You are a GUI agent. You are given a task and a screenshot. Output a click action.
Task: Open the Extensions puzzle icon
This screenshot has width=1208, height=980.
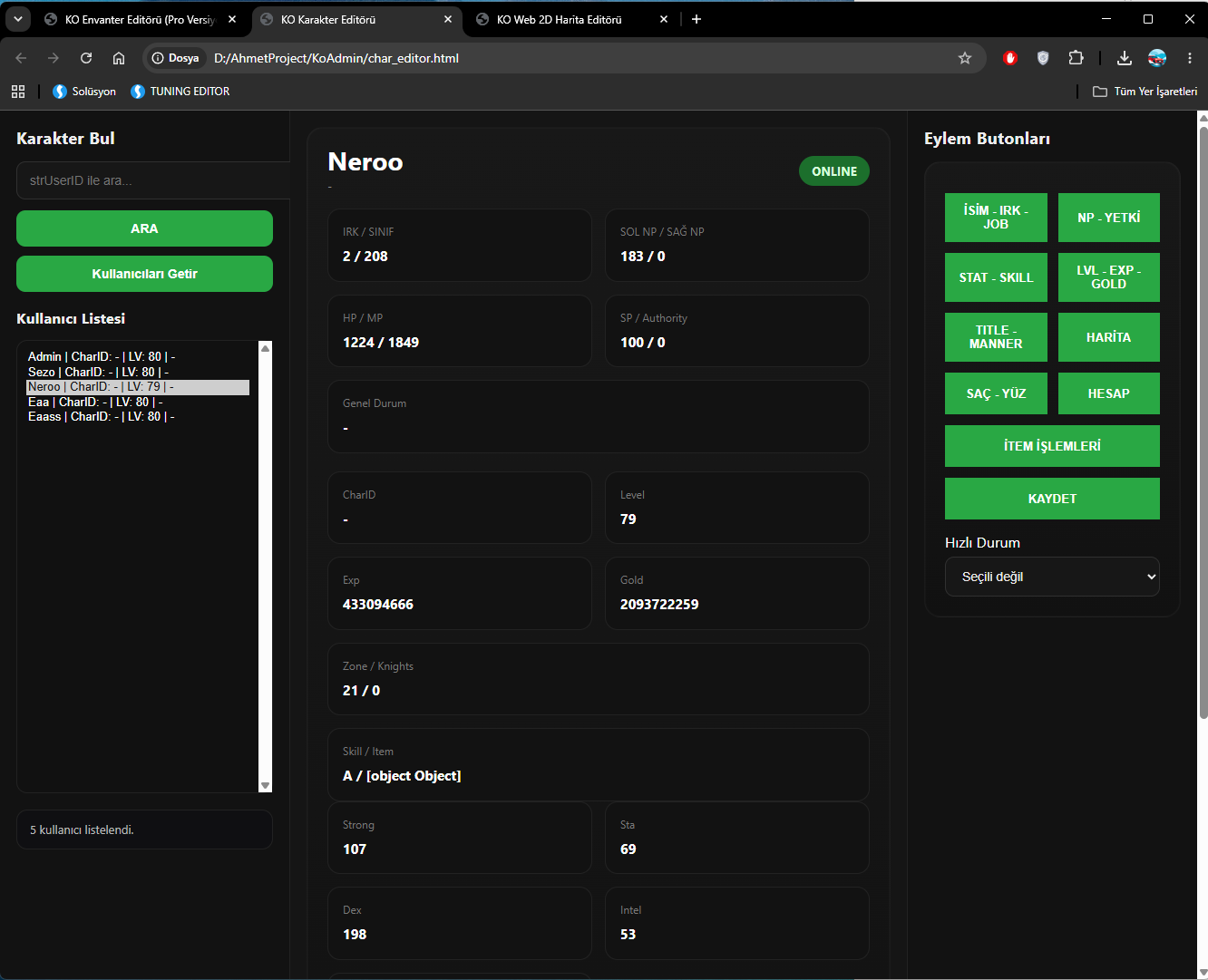pyautogui.click(x=1076, y=58)
